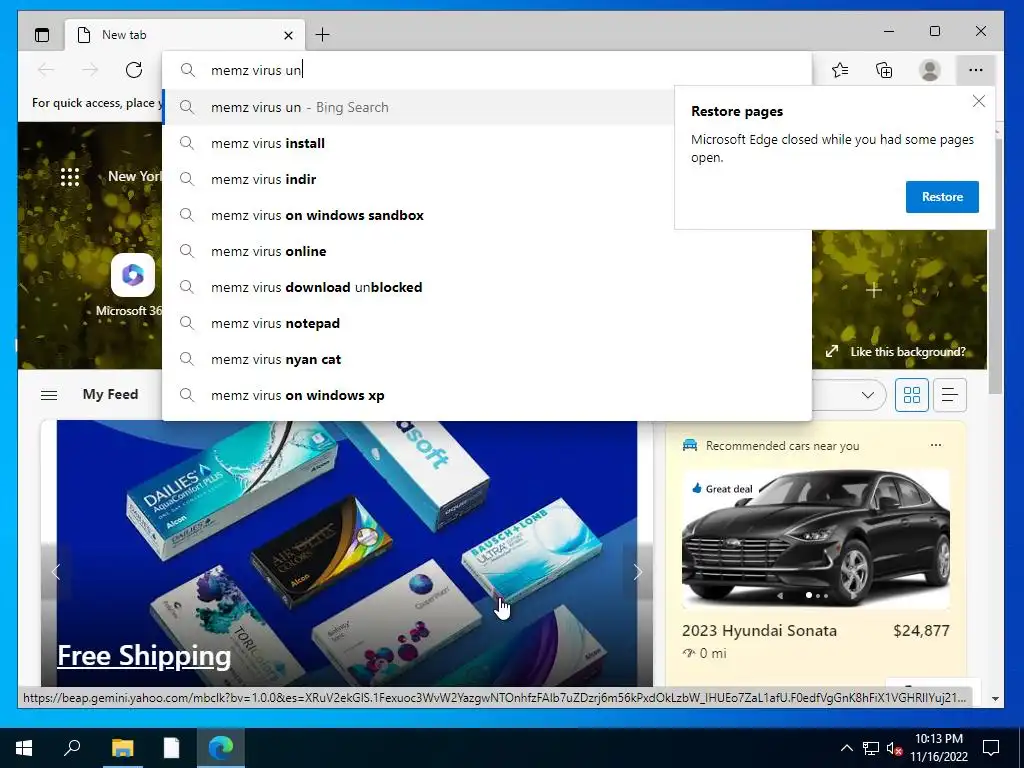Open the contact lenses ad image
Viewport: 1024px width, 768px height.
(x=347, y=552)
